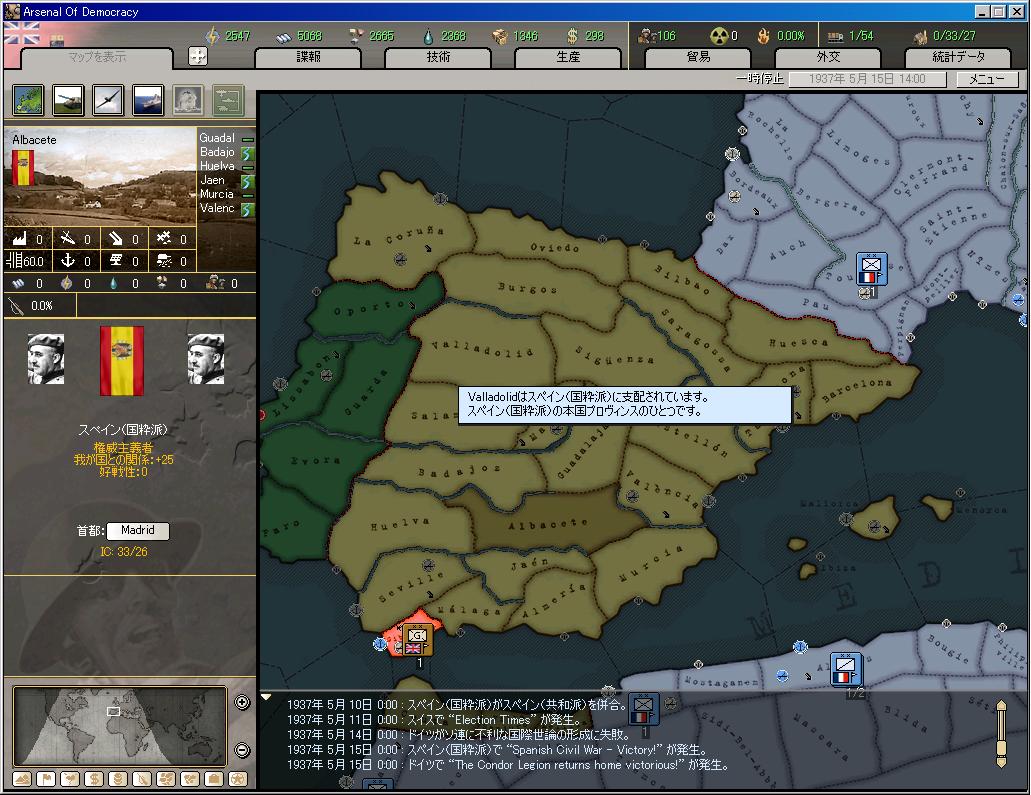
Task: Select the French unit counter in Algeria
Action: (846, 669)
